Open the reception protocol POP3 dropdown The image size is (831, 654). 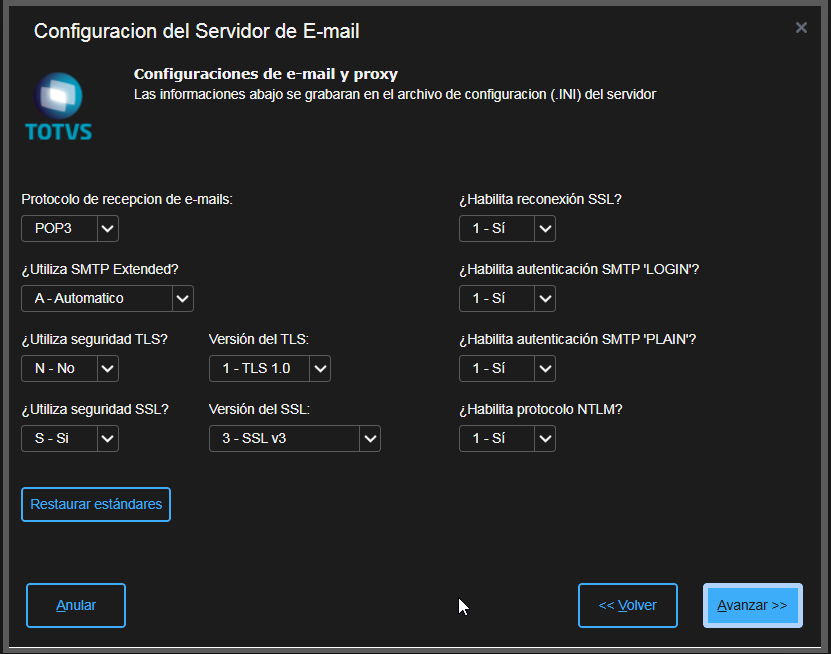point(70,228)
